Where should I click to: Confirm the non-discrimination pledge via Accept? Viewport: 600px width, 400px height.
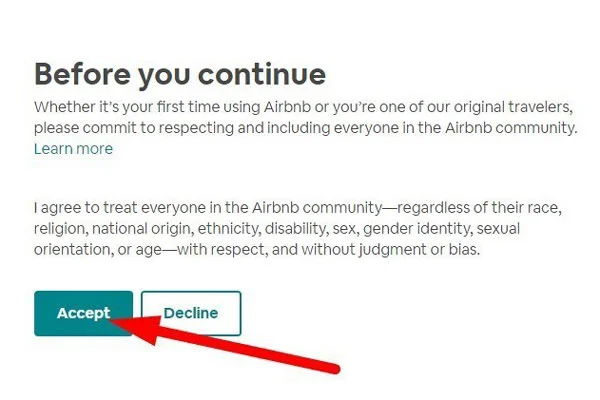[x=83, y=313]
